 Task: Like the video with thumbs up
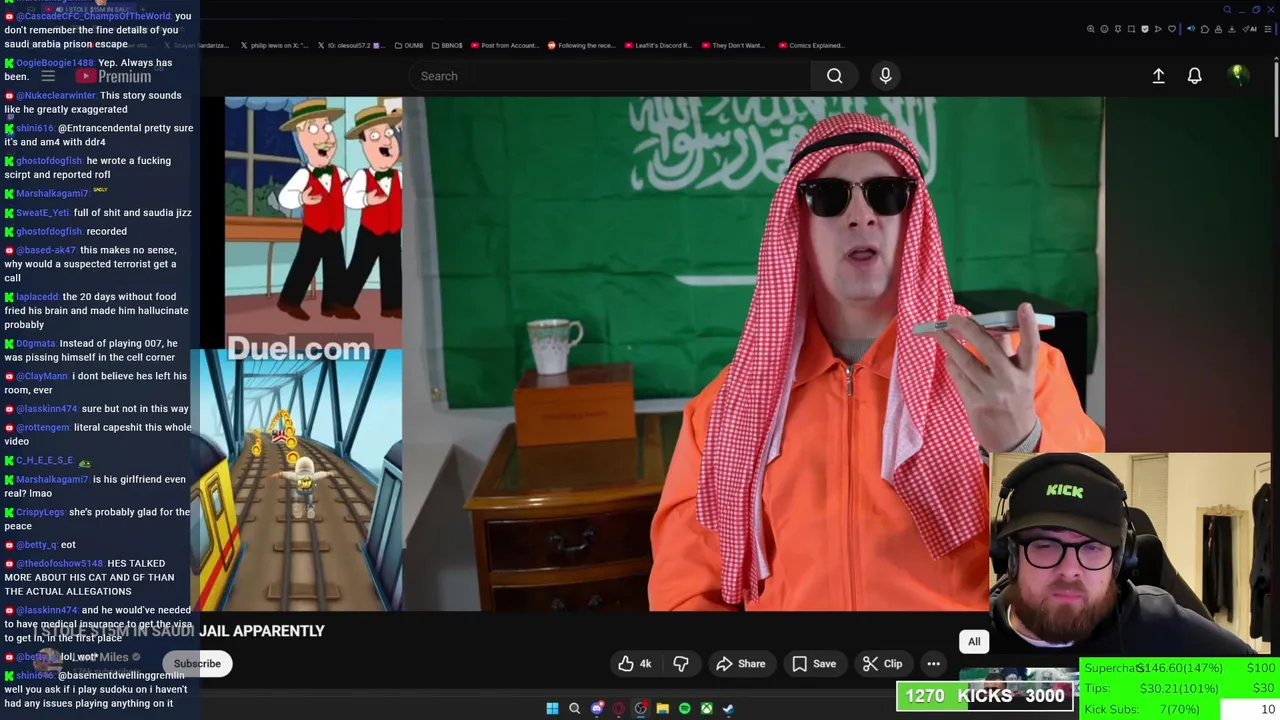pos(635,664)
